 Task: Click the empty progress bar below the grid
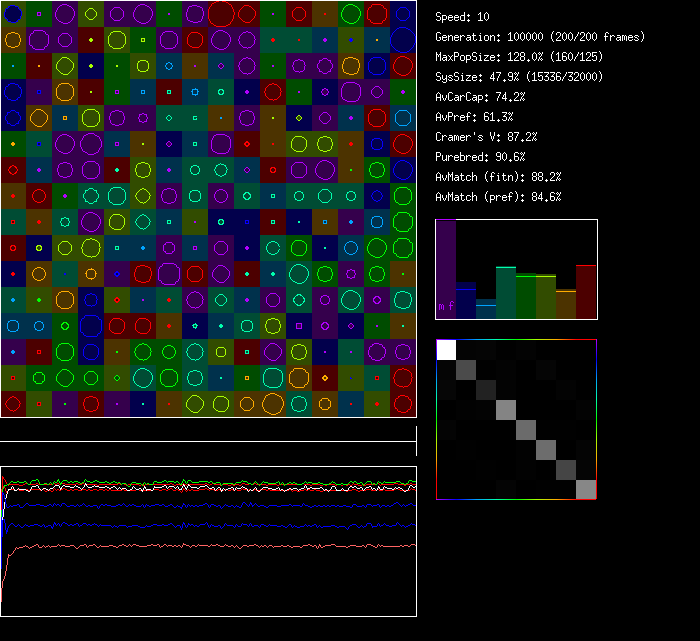click(x=208, y=429)
